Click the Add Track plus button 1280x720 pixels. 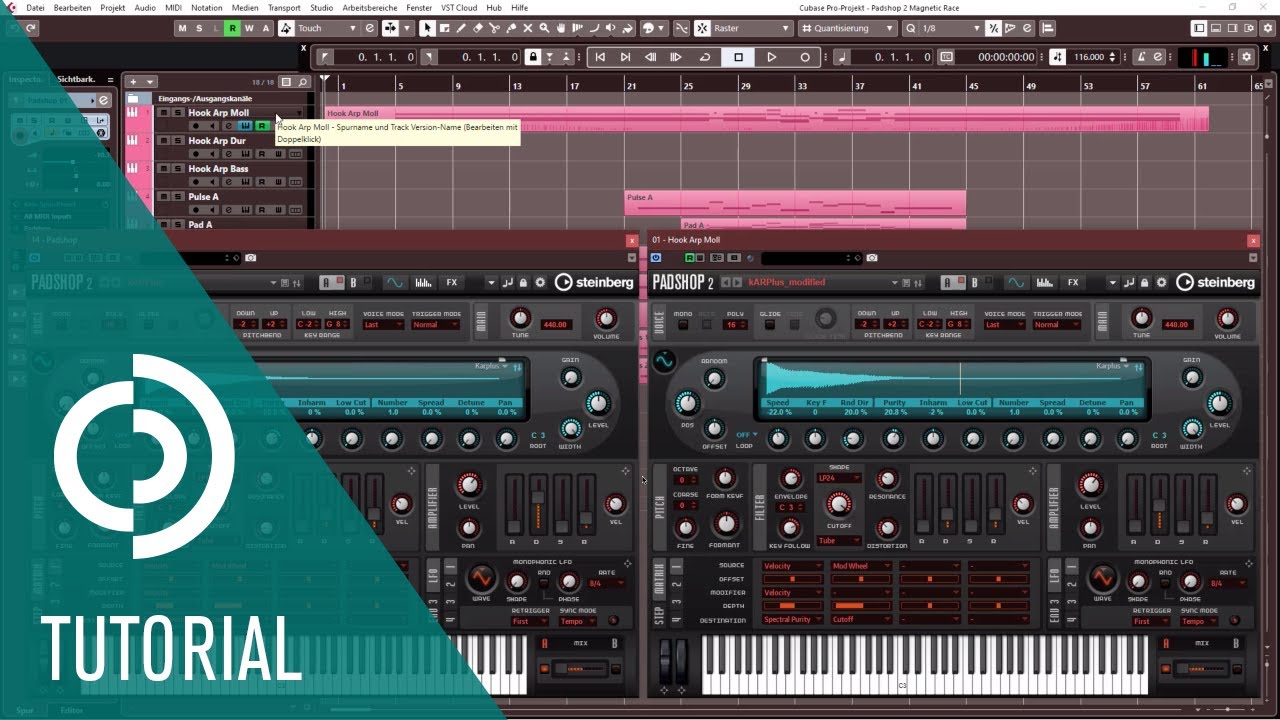coord(133,82)
